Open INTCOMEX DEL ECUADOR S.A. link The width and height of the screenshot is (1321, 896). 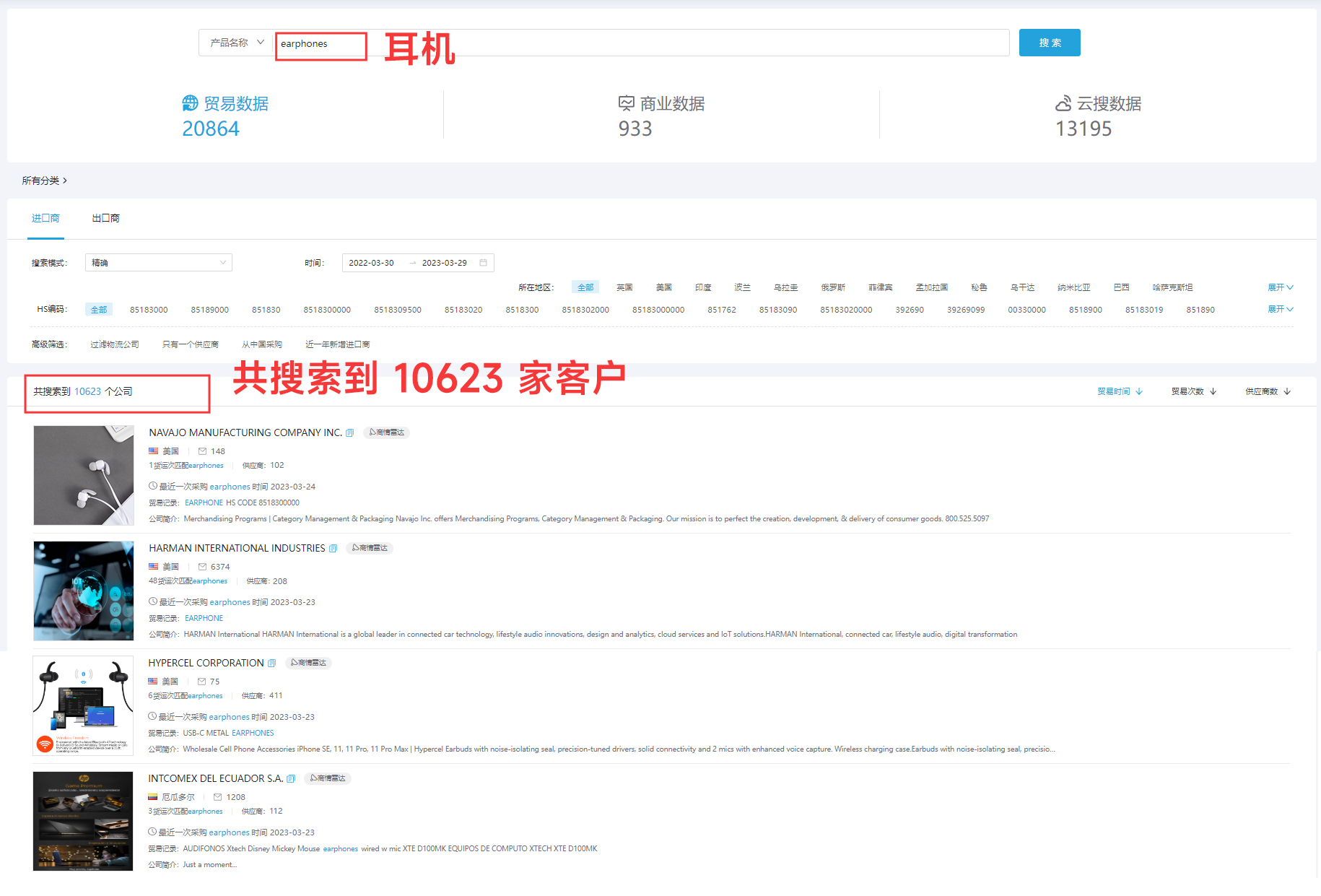[215, 778]
